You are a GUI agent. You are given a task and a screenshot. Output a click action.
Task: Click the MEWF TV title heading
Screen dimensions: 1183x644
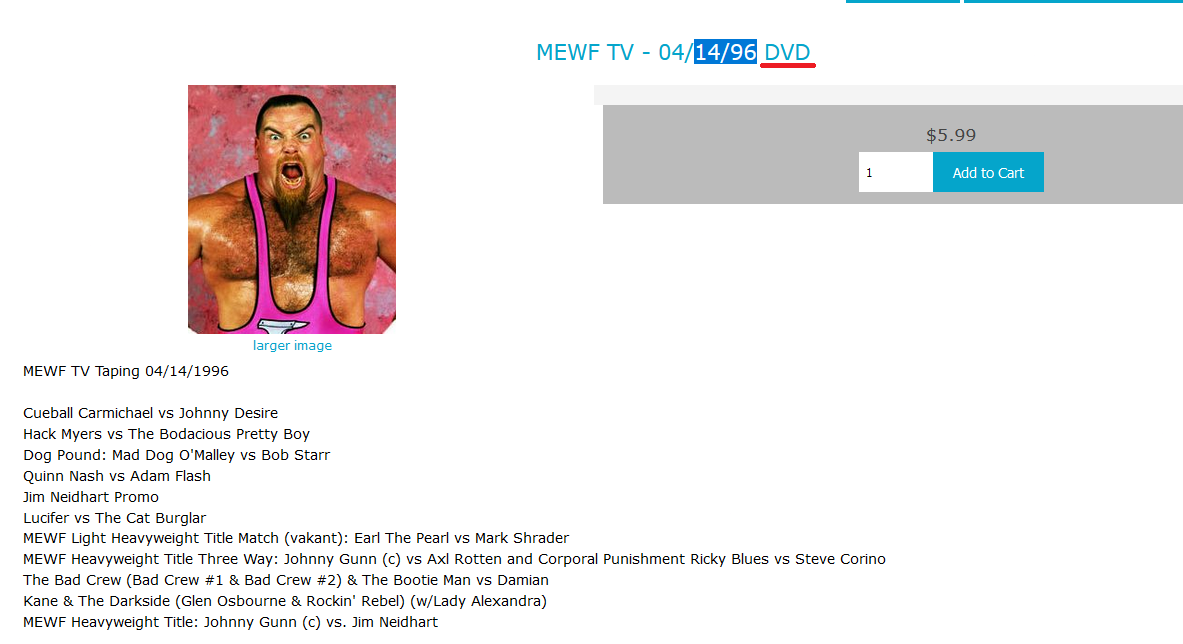673,52
